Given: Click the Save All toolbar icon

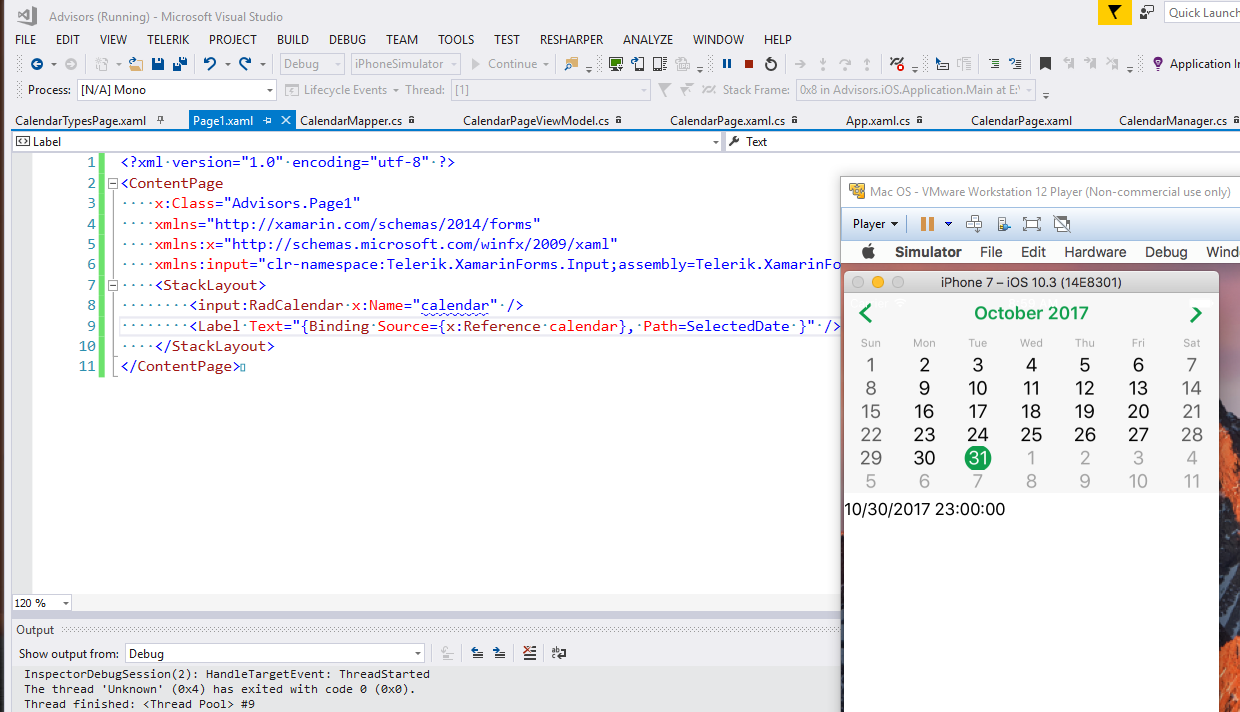Looking at the screenshot, I should (x=180, y=64).
